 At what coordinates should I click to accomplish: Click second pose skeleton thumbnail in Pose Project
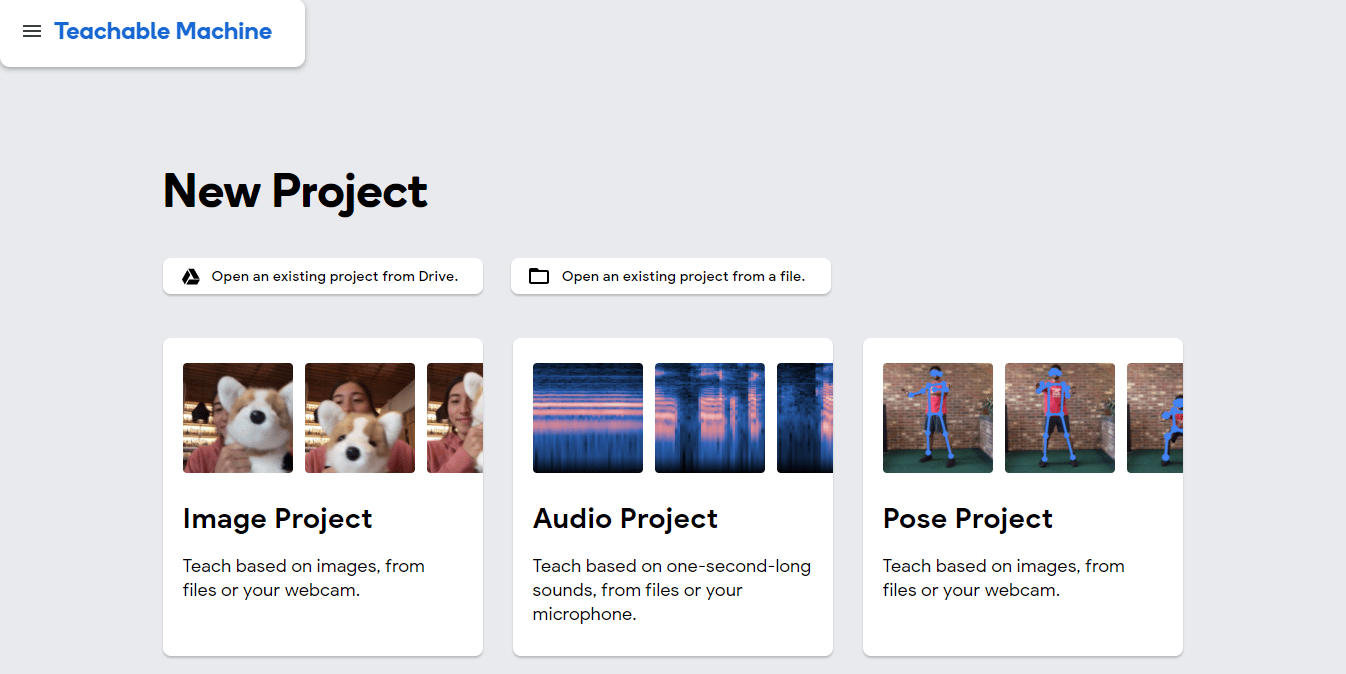point(1060,418)
